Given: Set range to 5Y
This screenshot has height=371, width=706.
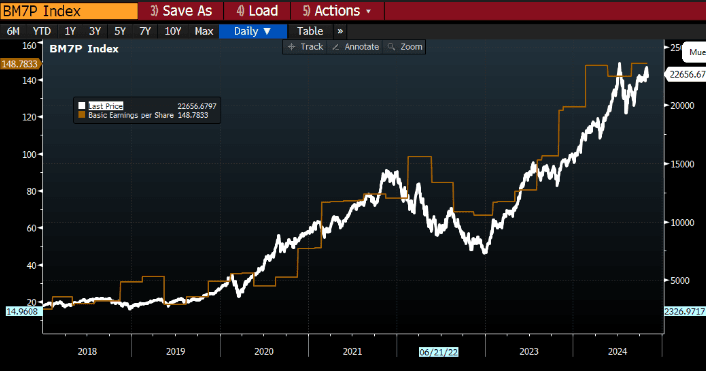Looking at the screenshot, I should [120, 31].
